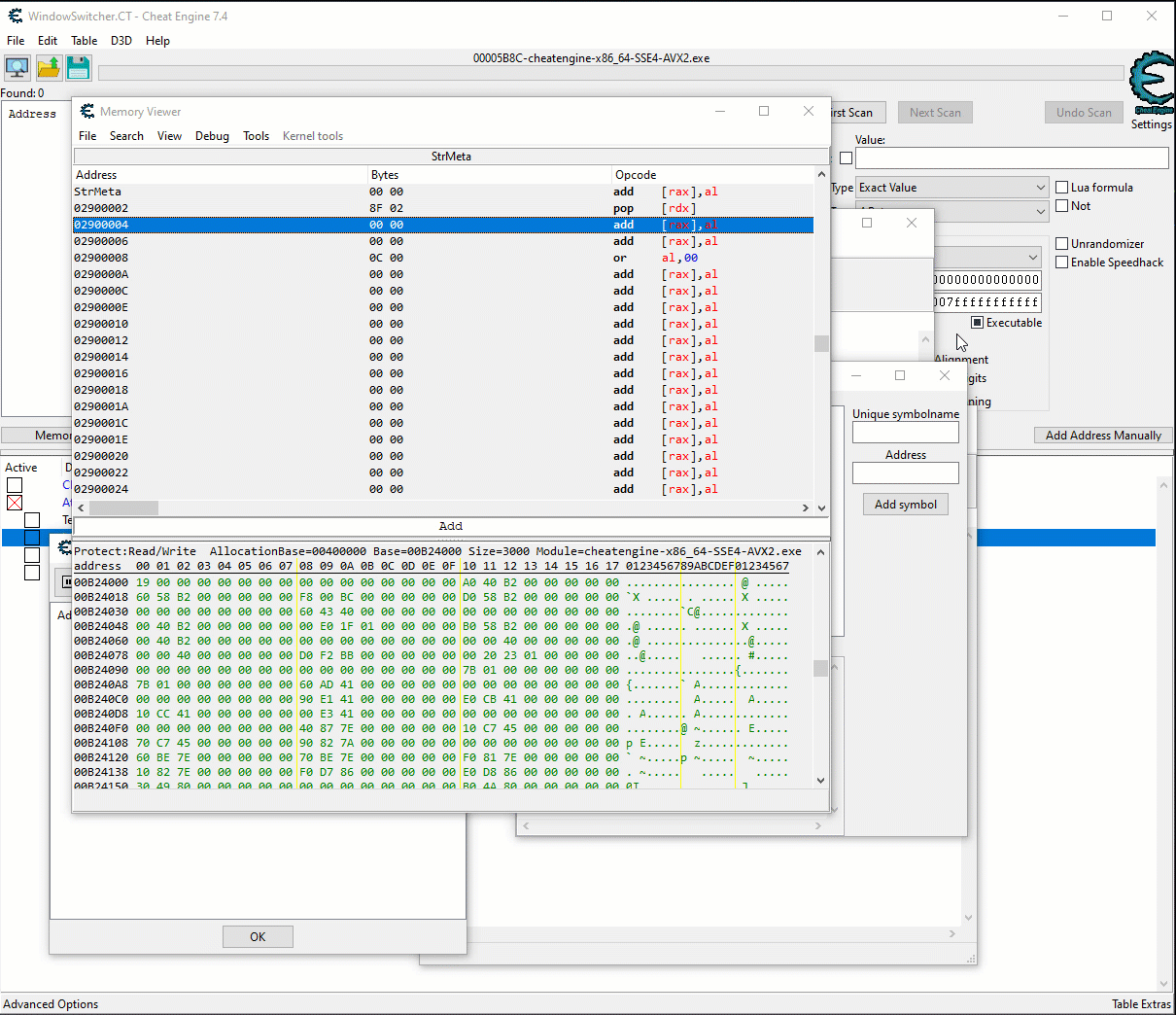Viewport: 1176px width, 1015px height.
Task: Click the symbol Address input field
Action: point(906,473)
